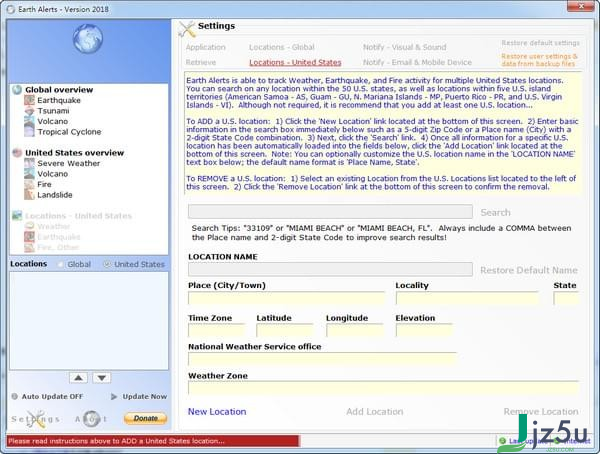600x454 pixels.
Task: Select the Earthquake icon under Global overview
Action: coord(29,100)
